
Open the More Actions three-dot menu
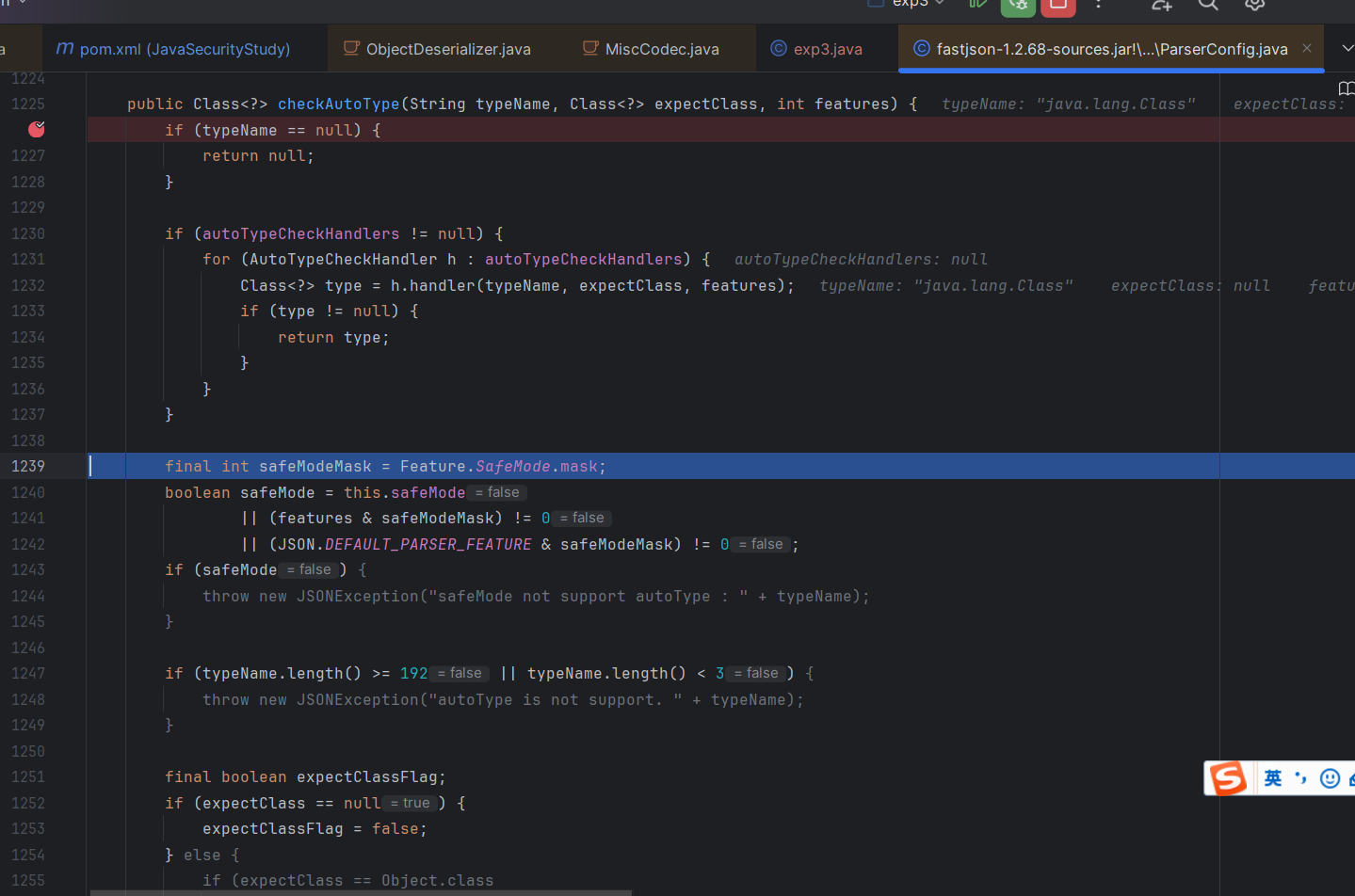tap(1098, 4)
